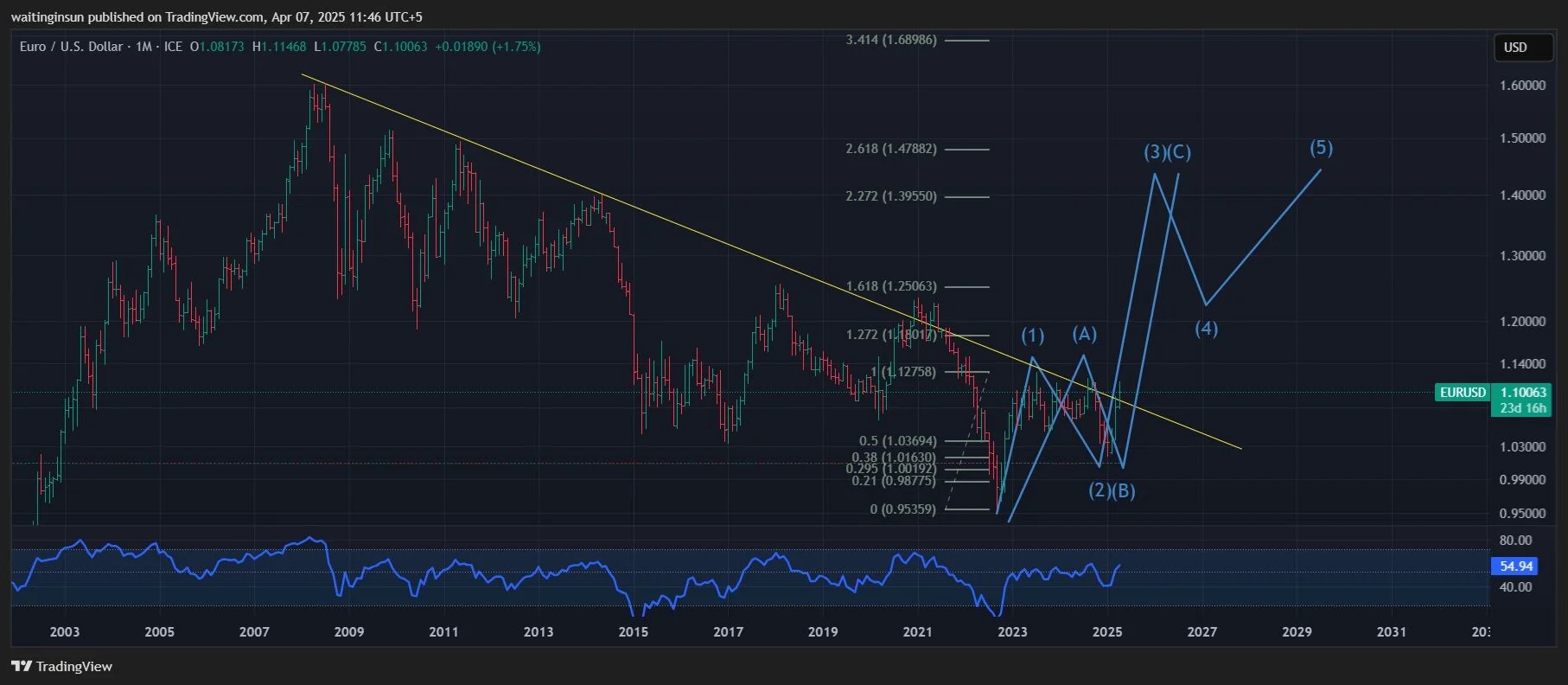Select the wave (1) label
This screenshot has width=1568, height=685.
click(x=1033, y=336)
